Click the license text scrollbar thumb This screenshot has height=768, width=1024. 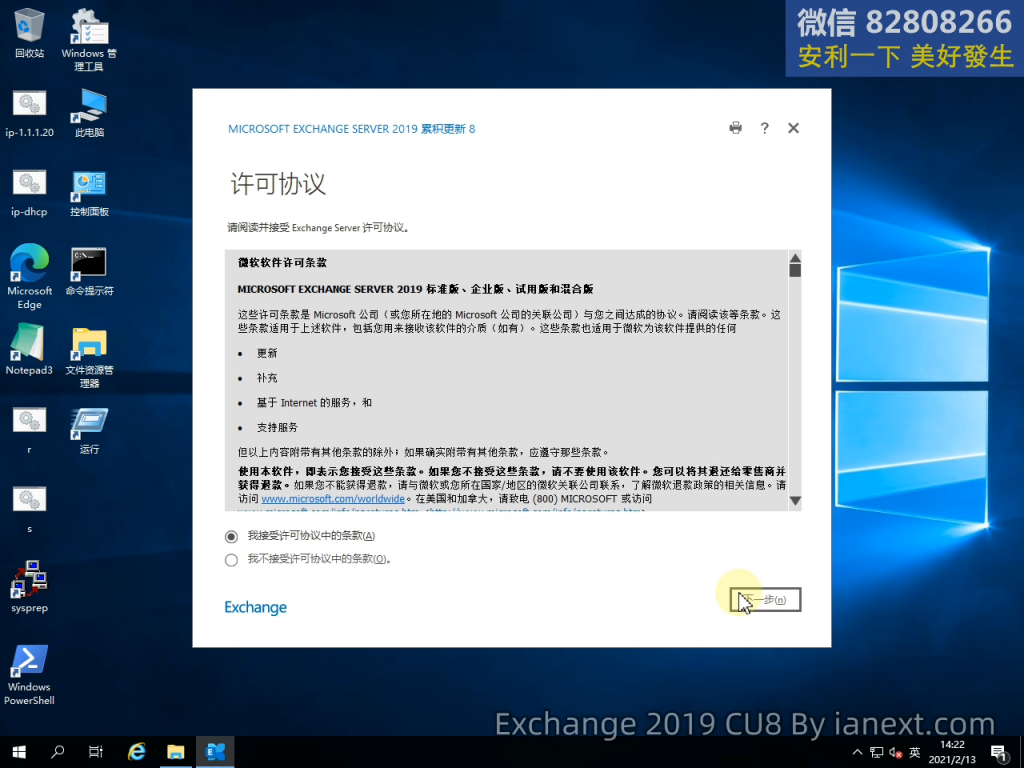(795, 270)
